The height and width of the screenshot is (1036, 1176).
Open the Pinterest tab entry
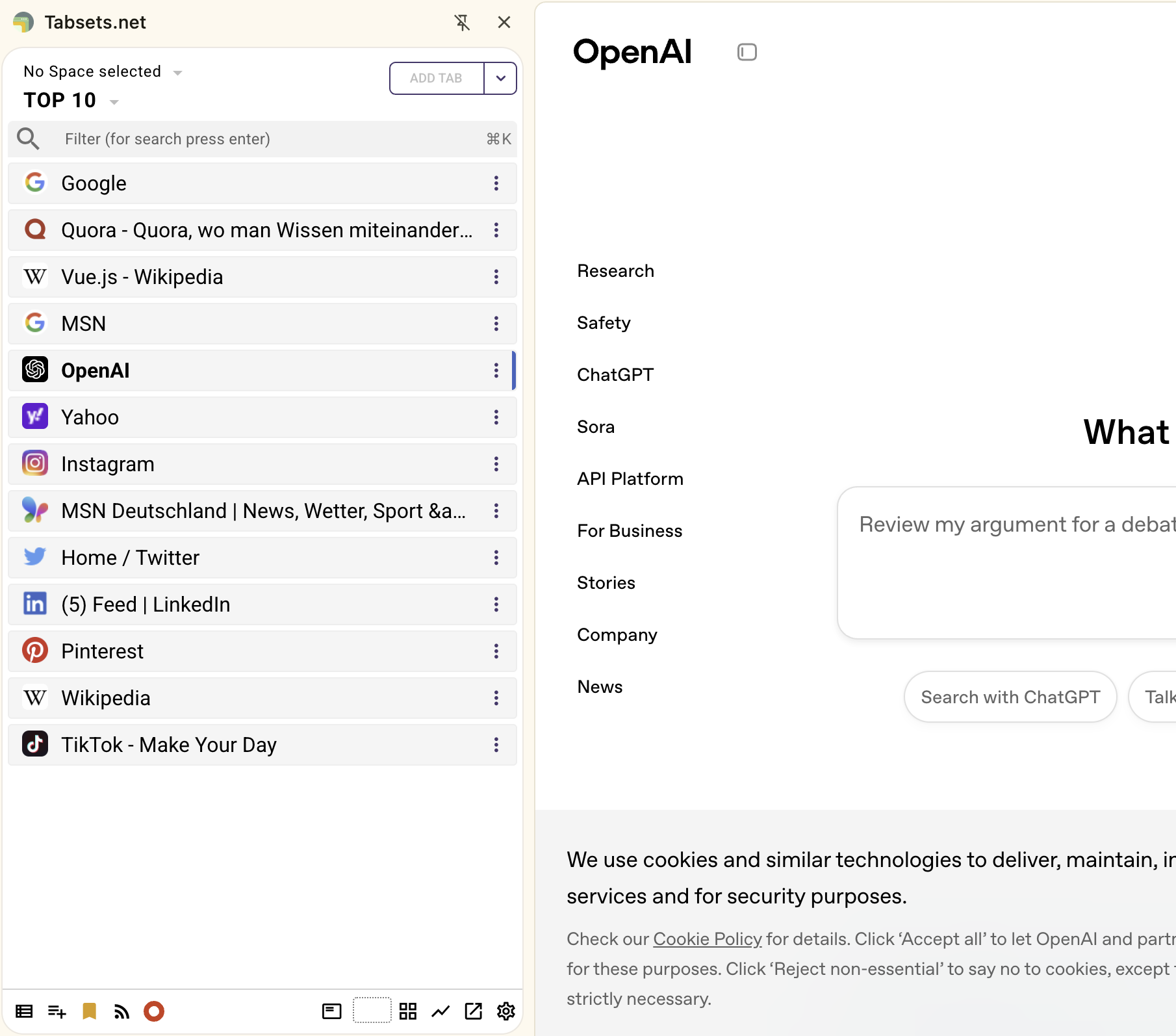click(262, 651)
